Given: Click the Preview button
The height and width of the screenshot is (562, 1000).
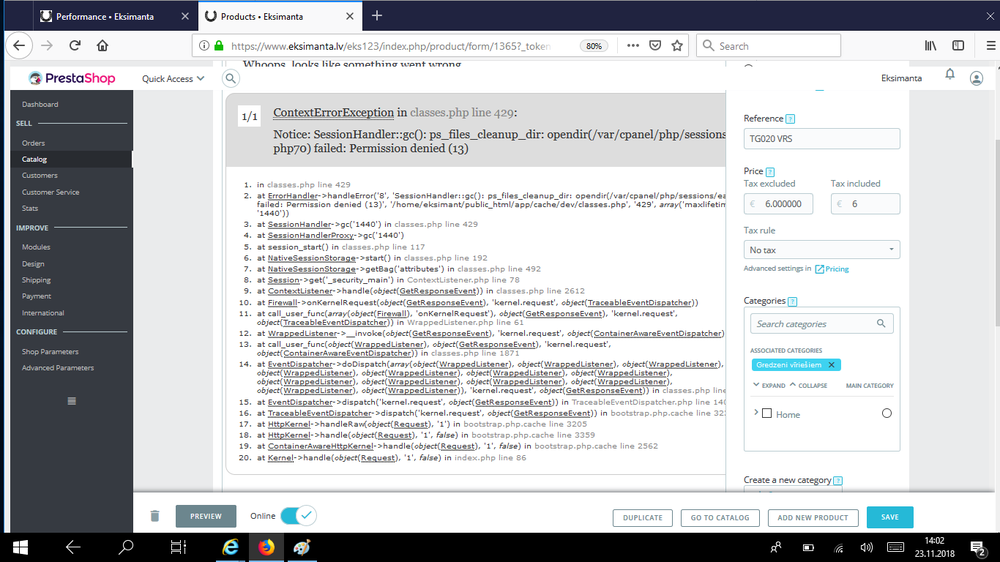Looking at the screenshot, I should [x=205, y=516].
